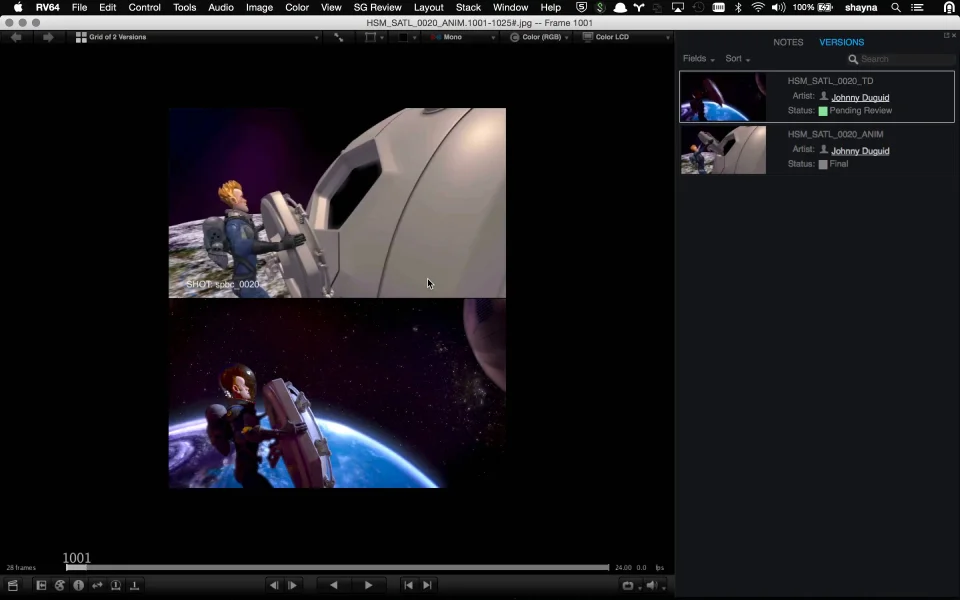
Task: Step forward one frame
Action: [x=293, y=585]
